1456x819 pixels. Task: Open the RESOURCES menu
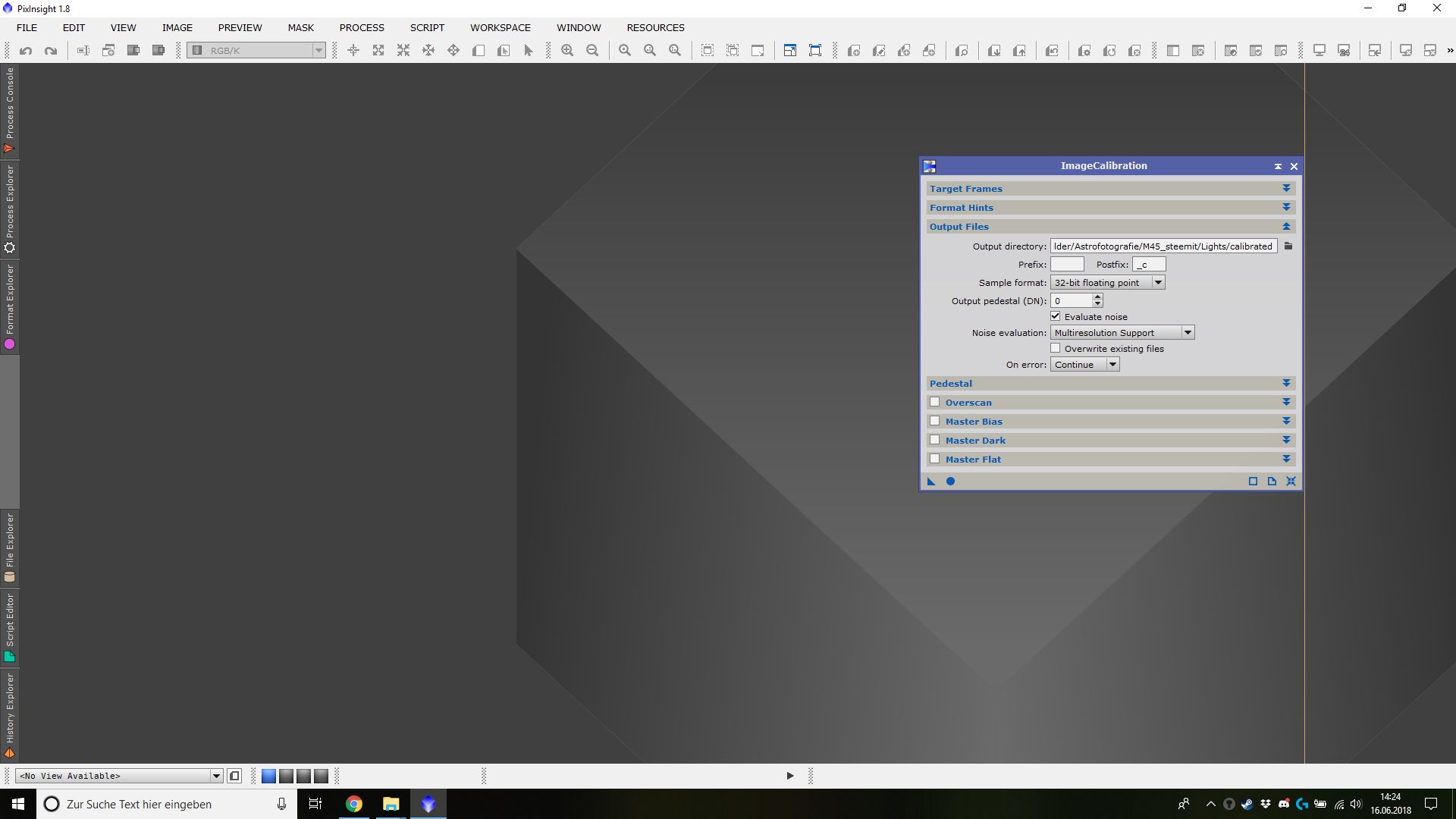(x=655, y=27)
